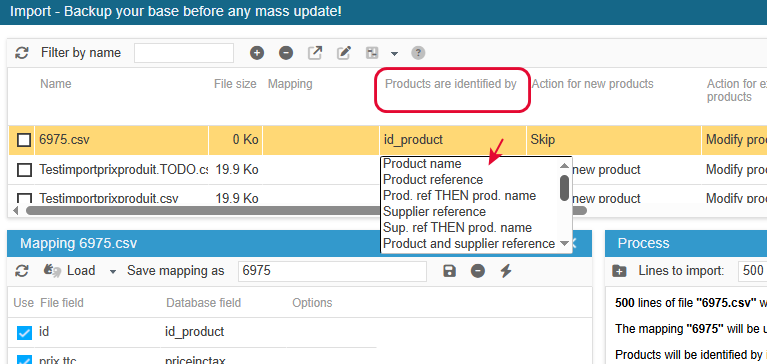Click the Mapping column header
The image size is (767, 364).
pos(290,84)
